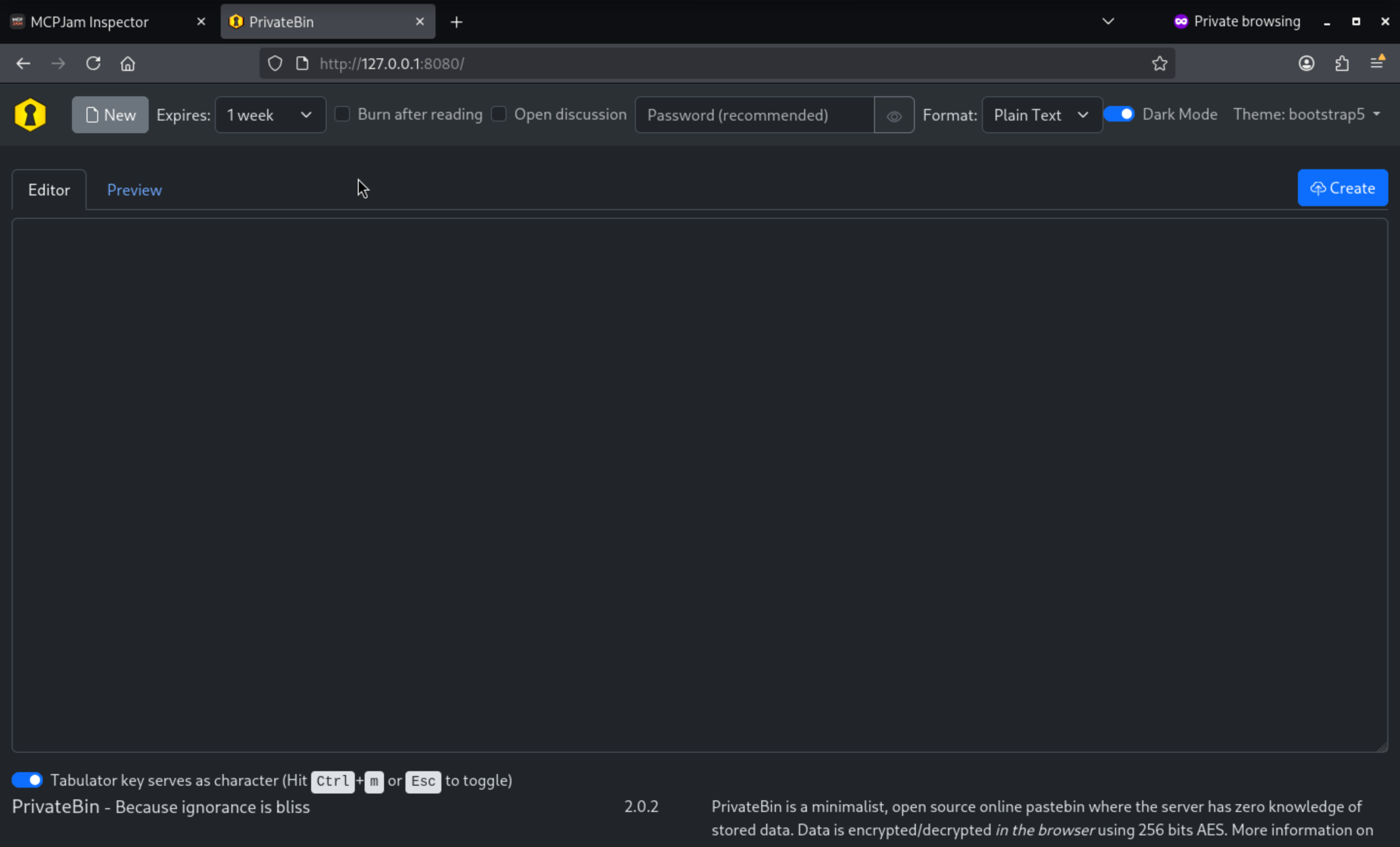Switch to the MCPJam Inspector browser tab

90,22
